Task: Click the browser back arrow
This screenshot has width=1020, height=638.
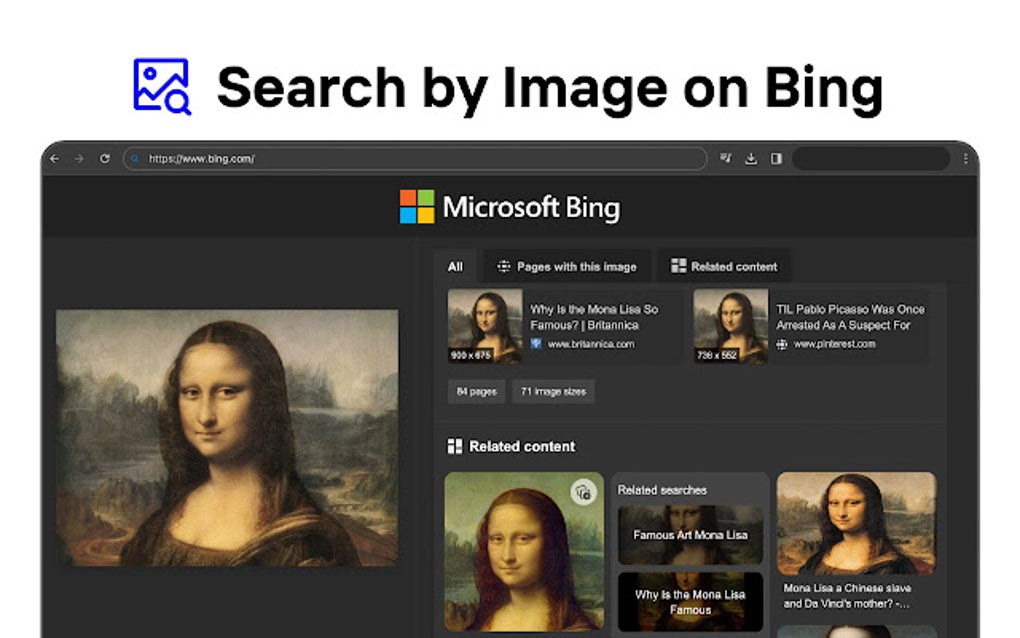Action: tap(55, 159)
